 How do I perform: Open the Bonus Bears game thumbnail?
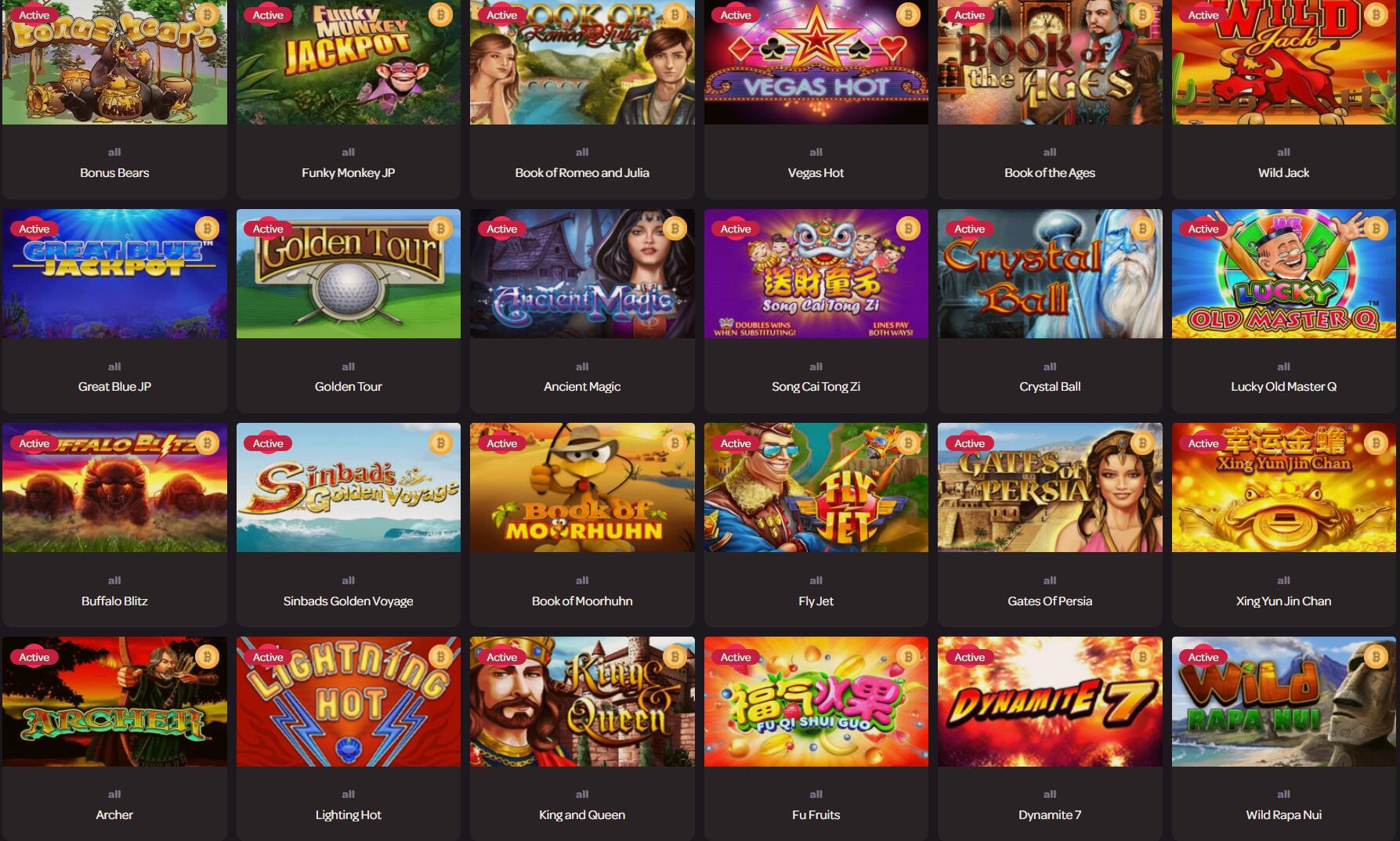pyautogui.click(x=114, y=62)
